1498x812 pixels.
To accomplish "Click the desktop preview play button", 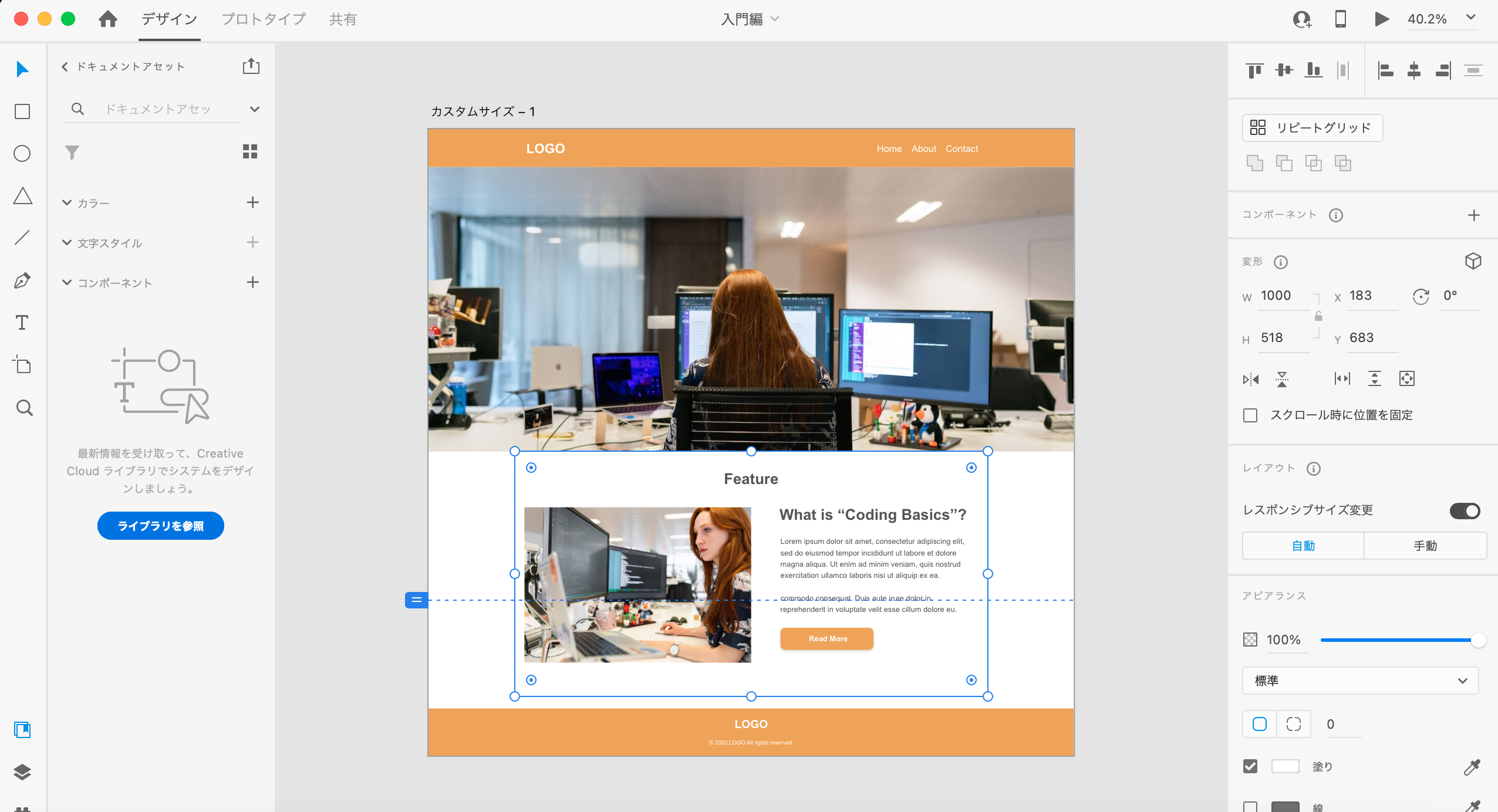I will point(1381,19).
